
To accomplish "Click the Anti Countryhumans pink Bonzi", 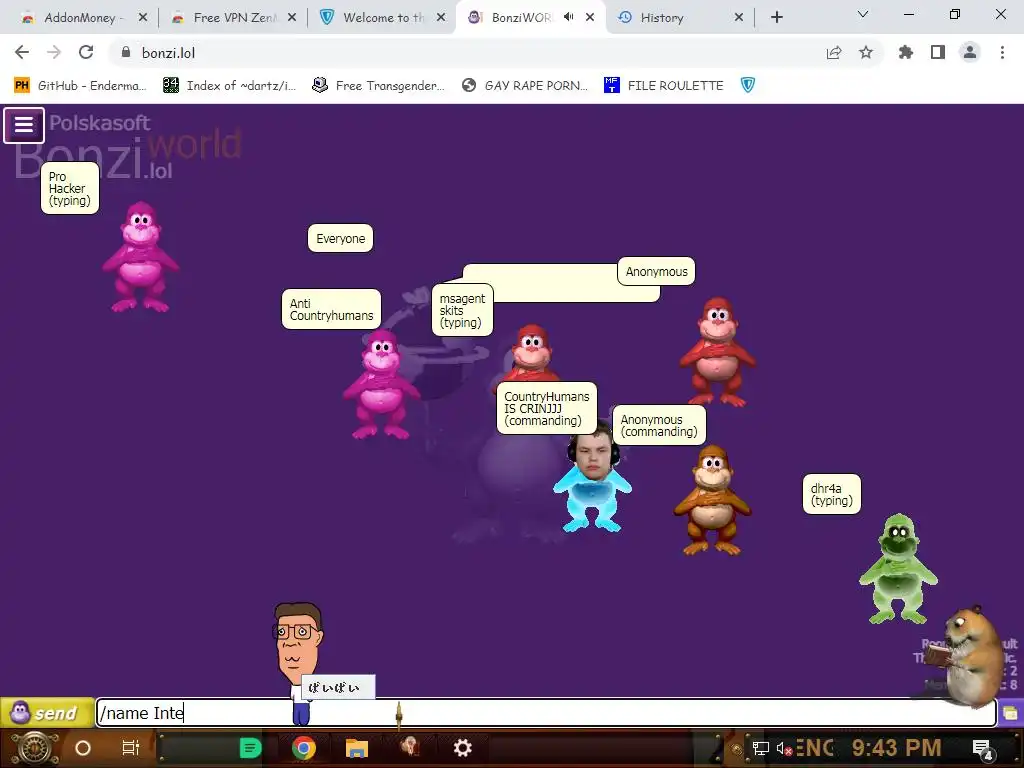I will [x=381, y=383].
